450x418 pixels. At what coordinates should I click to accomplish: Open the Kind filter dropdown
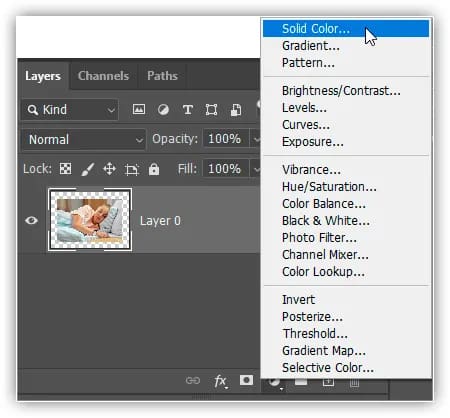[70, 110]
